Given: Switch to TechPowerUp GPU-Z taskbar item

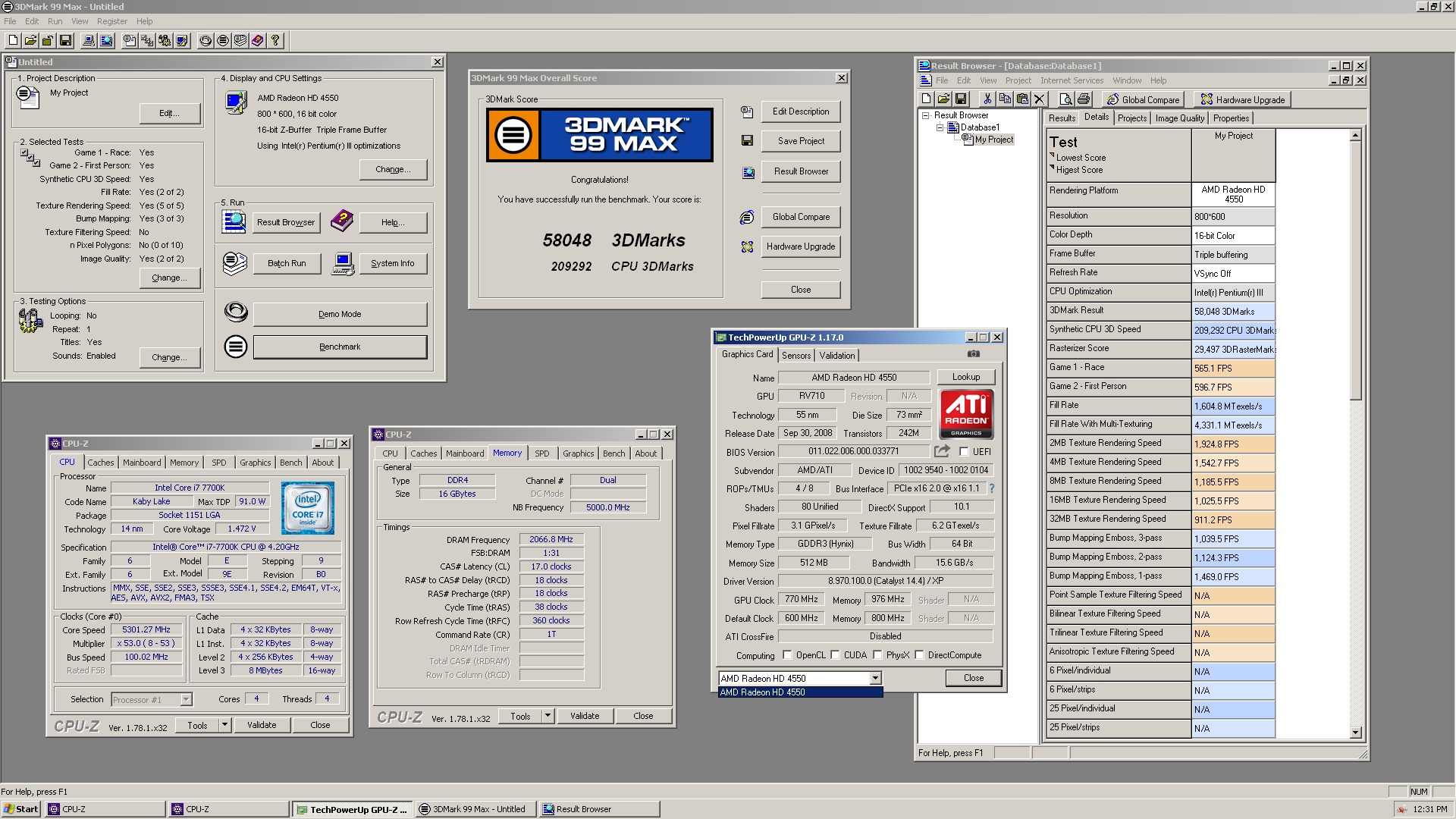Looking at the screenshot, I should 353,809.
